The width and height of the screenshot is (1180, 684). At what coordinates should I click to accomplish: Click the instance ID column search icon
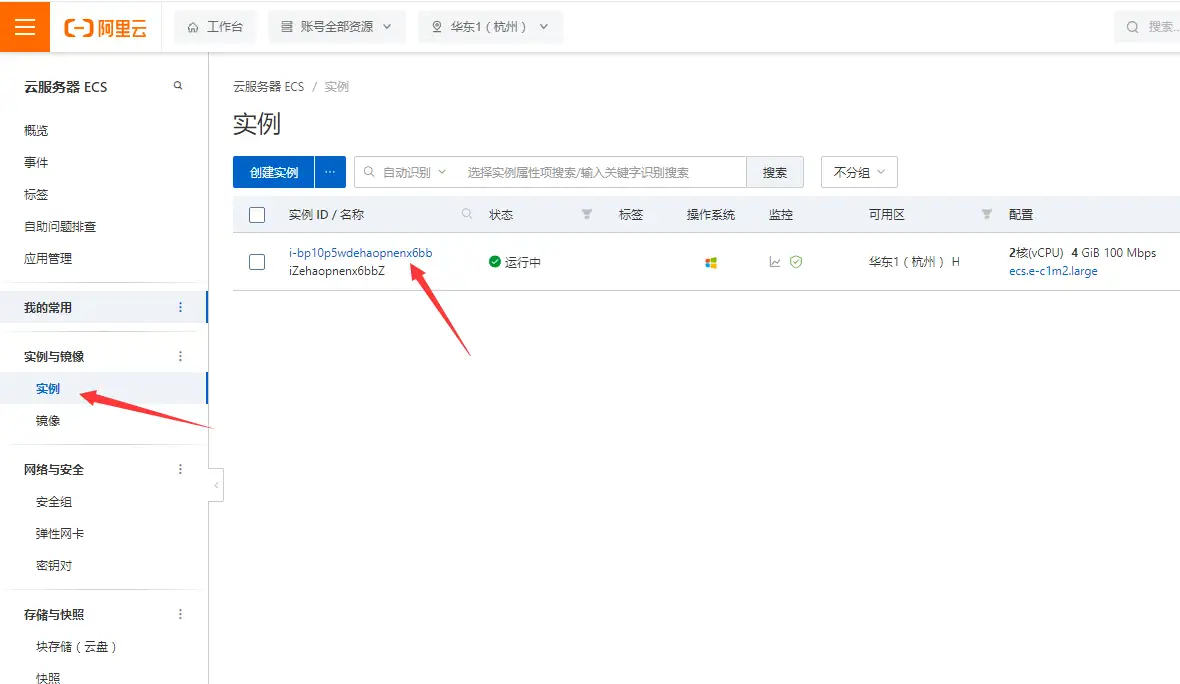click(x=467, y=214)
